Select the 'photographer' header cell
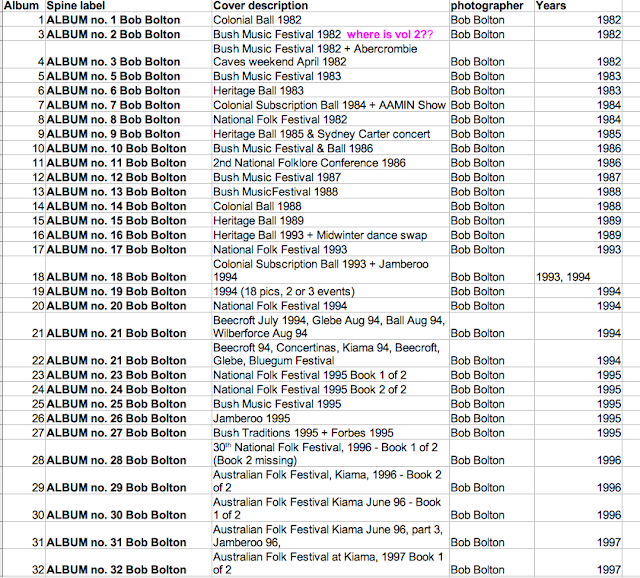The width and height of the screenshot is (640, 578). 491,6
